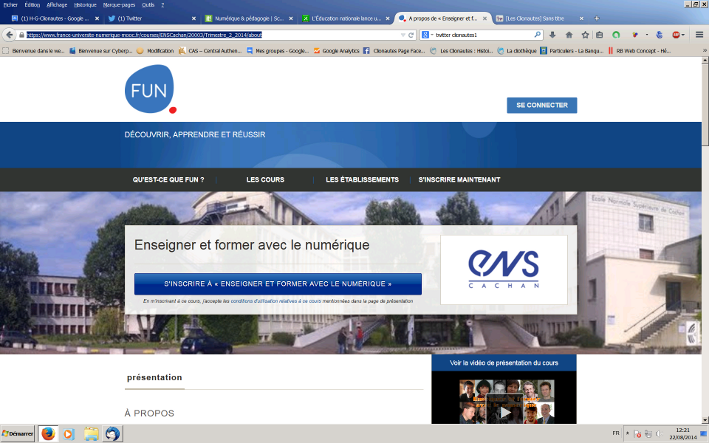Click the volume icon in system tray

[x=659, y=434]
